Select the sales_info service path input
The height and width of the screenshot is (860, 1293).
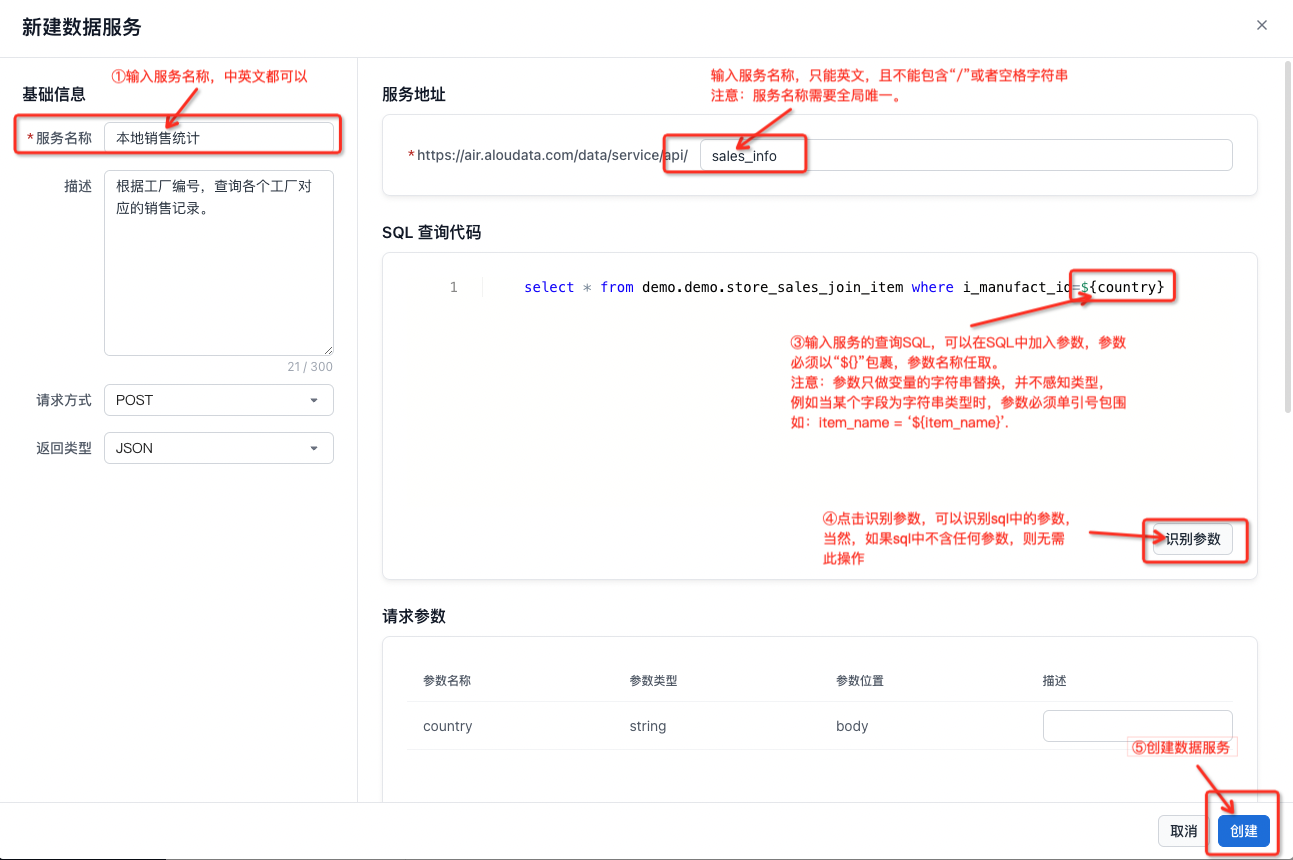coord(965,156)
